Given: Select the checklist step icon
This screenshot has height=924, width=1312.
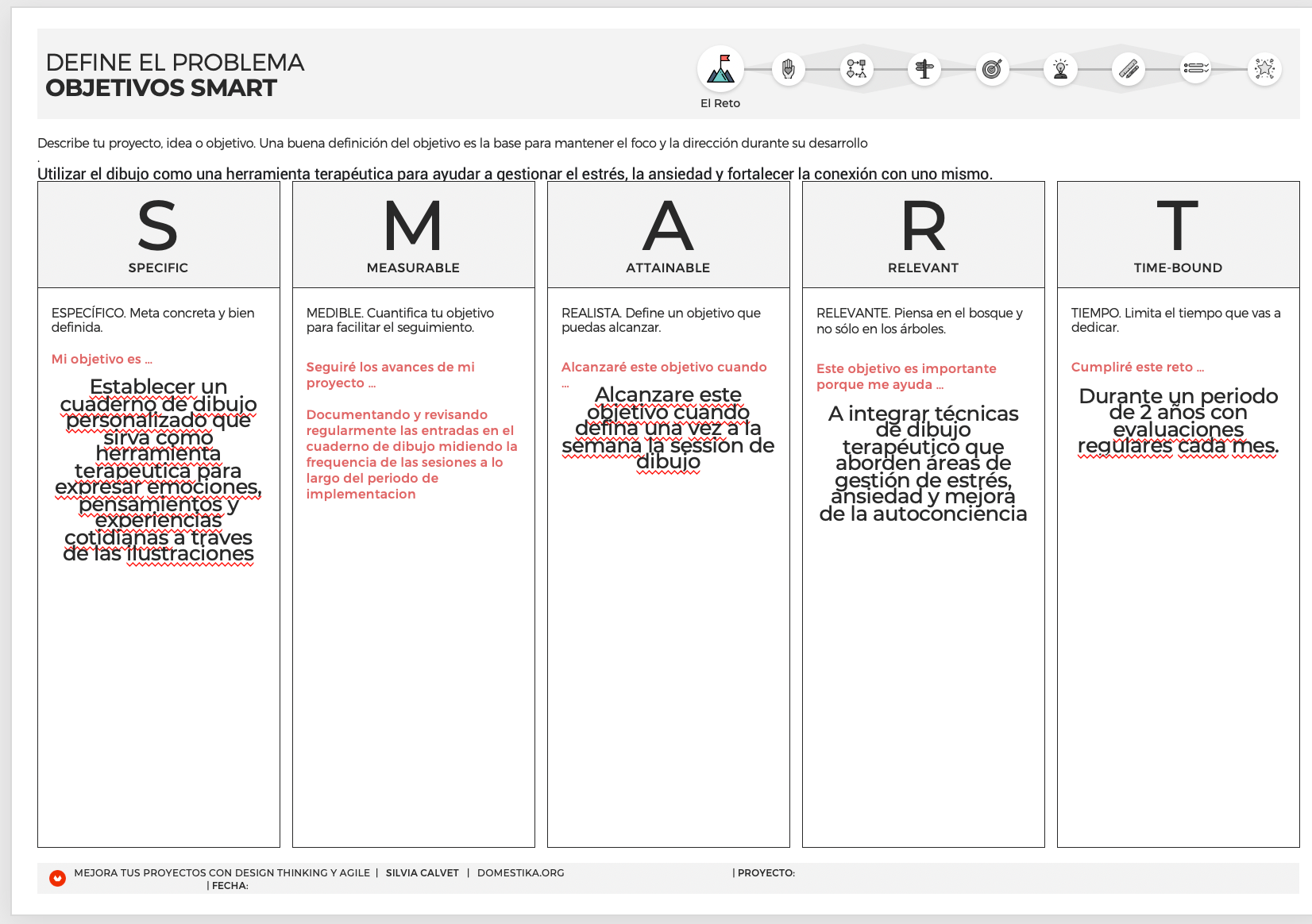Looking at the screenshot, I should coord(1196,70).
